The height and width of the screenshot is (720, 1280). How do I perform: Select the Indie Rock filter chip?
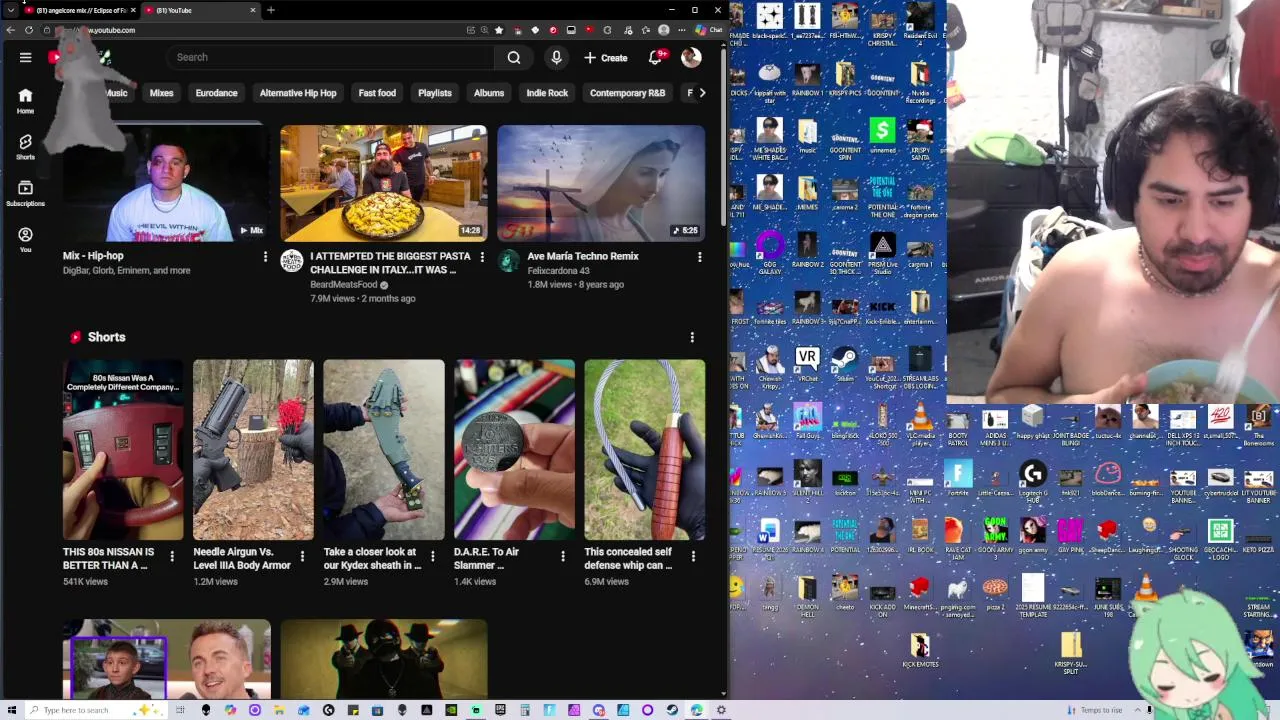pos(547,93)
